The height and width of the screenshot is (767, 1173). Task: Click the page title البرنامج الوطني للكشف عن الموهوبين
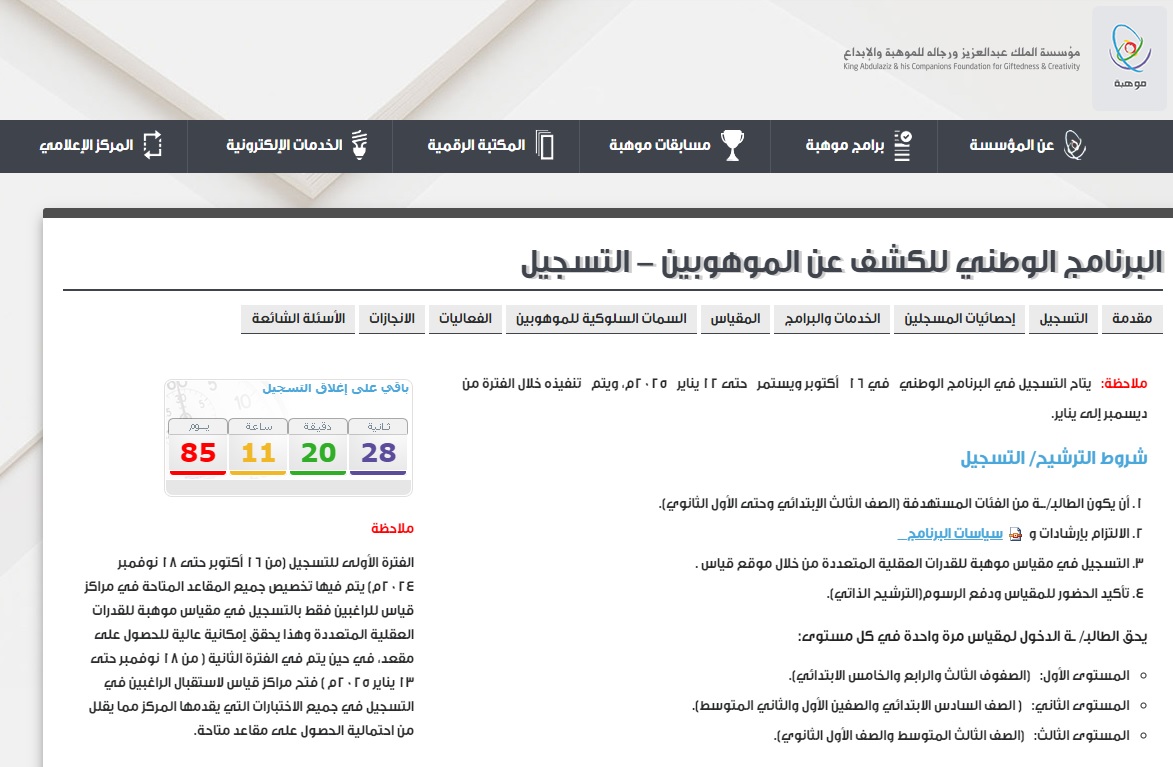click(842, 263)
